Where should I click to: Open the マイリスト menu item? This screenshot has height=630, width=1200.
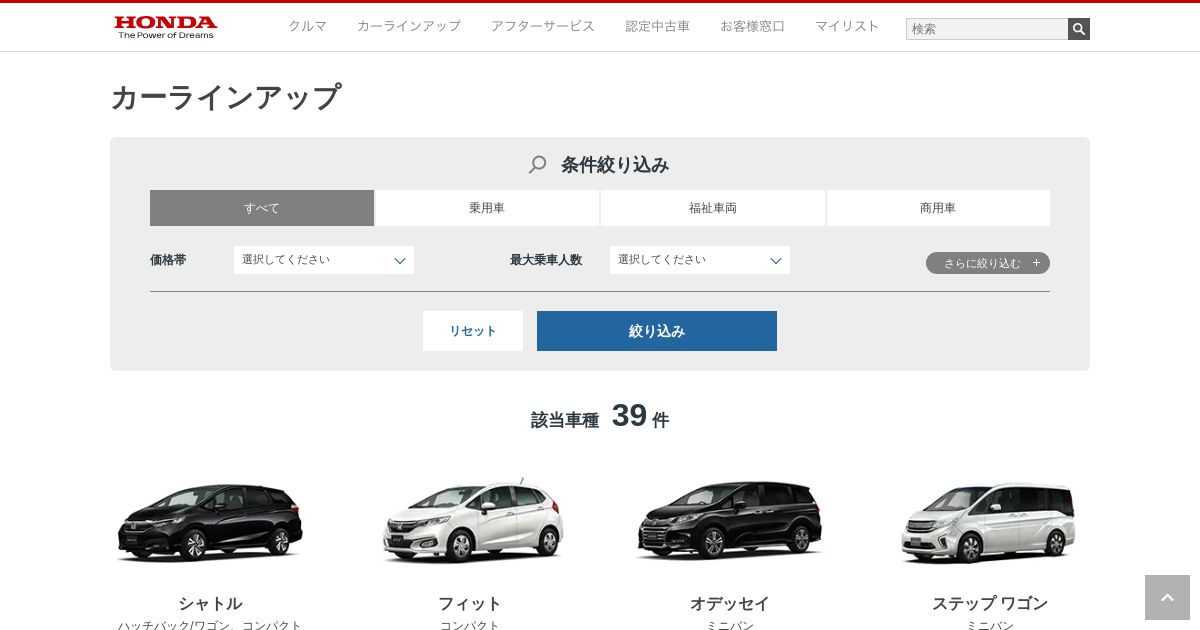coord(847,26)
